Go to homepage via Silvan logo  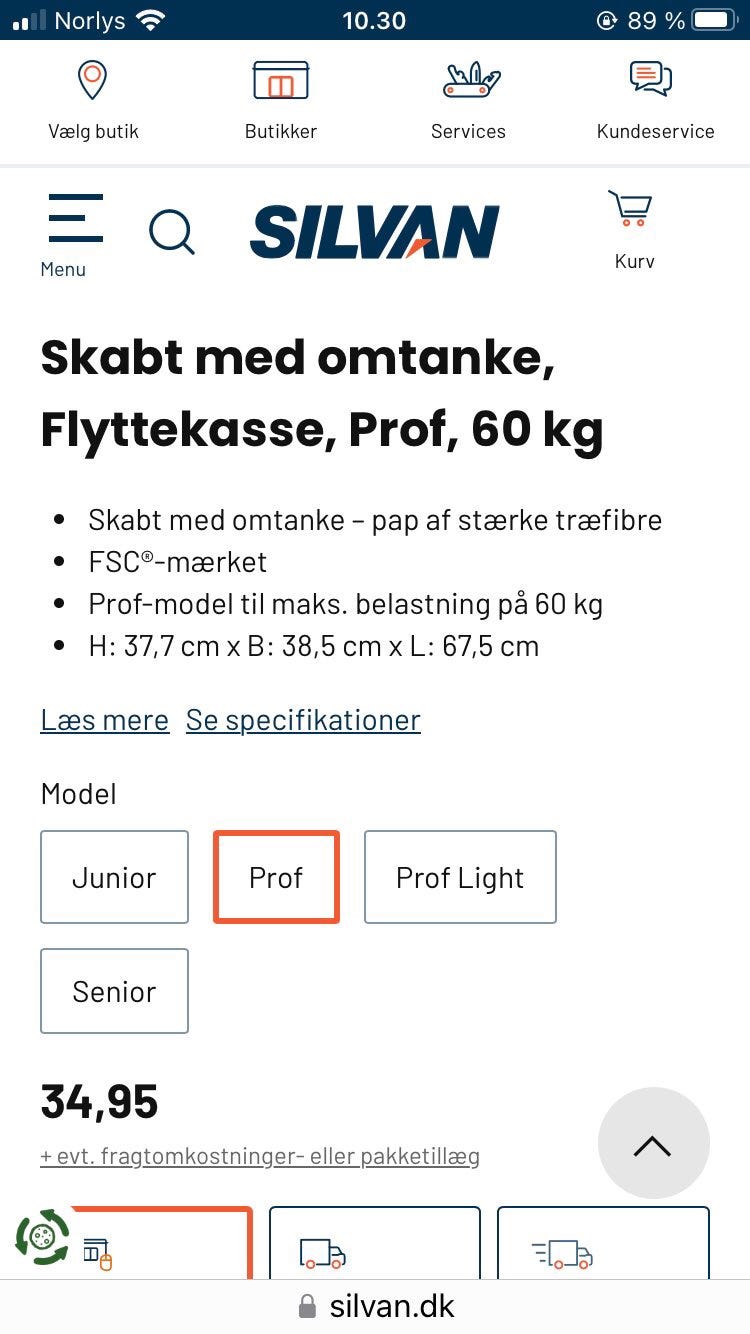[375, 232]
